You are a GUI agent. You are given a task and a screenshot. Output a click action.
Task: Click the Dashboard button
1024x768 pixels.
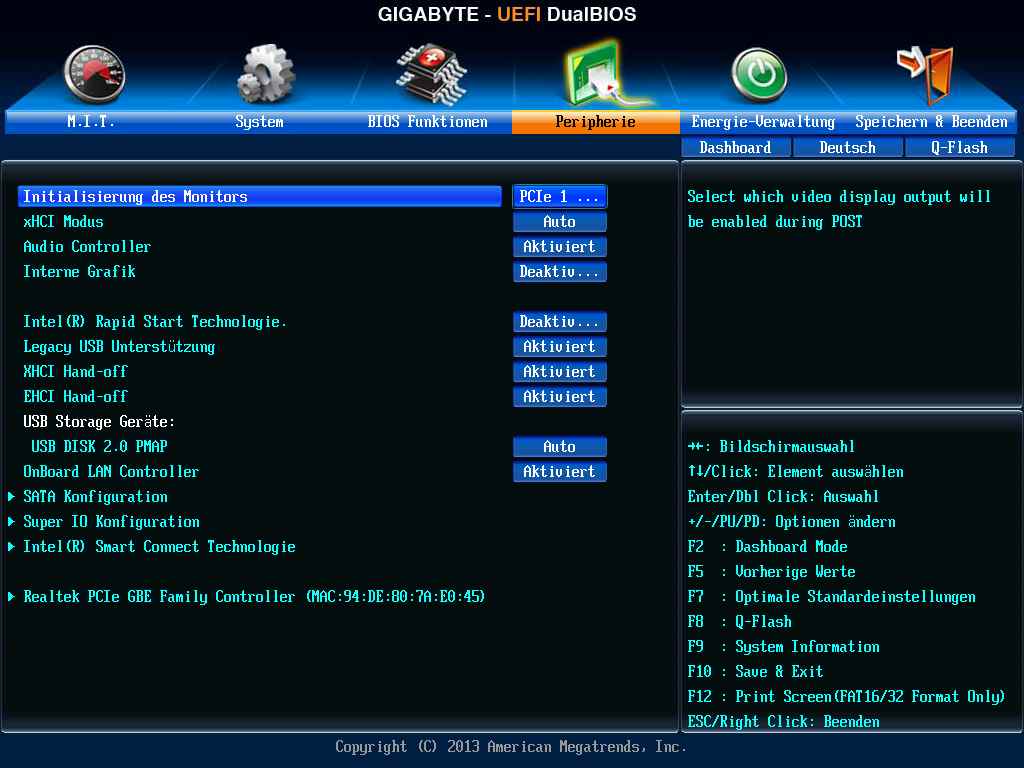coord(735,148)
